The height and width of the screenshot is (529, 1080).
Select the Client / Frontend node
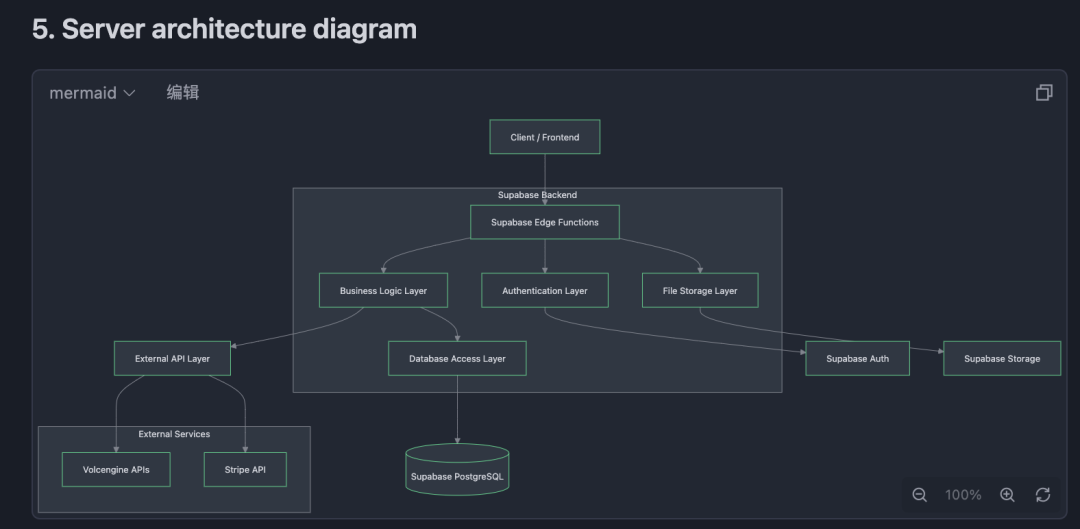[x=545, y=137]
